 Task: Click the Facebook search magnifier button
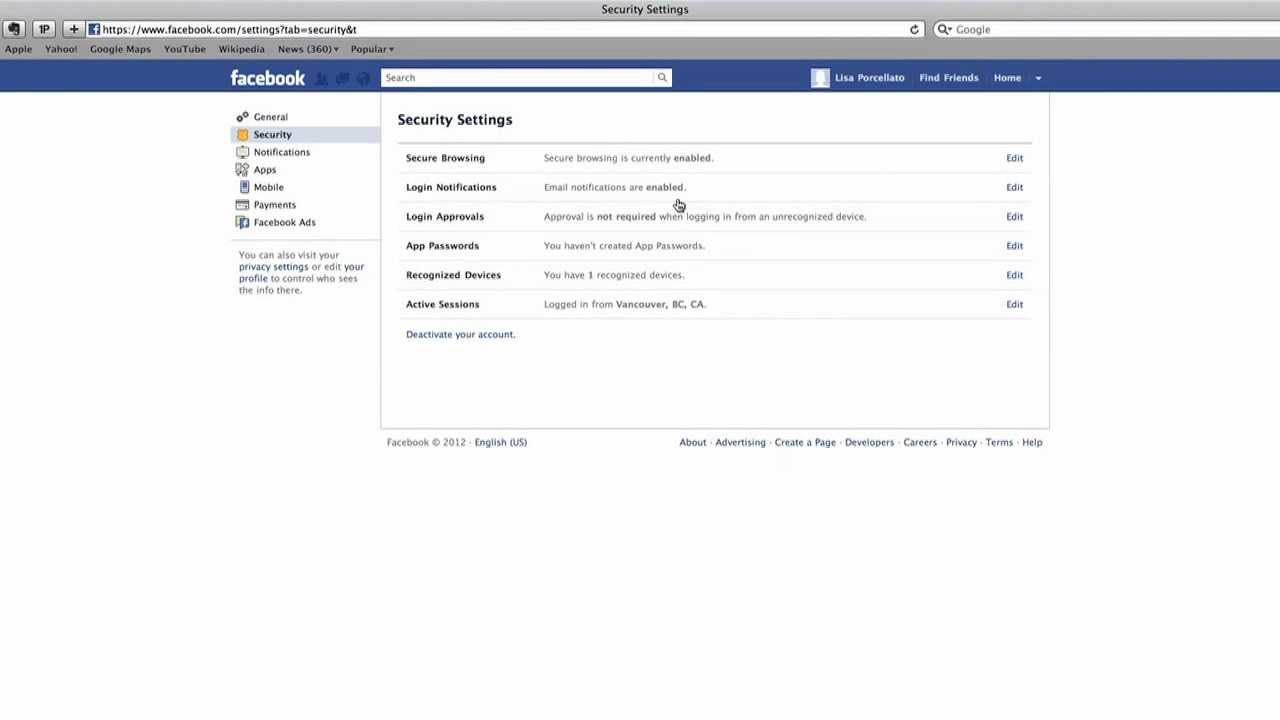click(662, 78)
